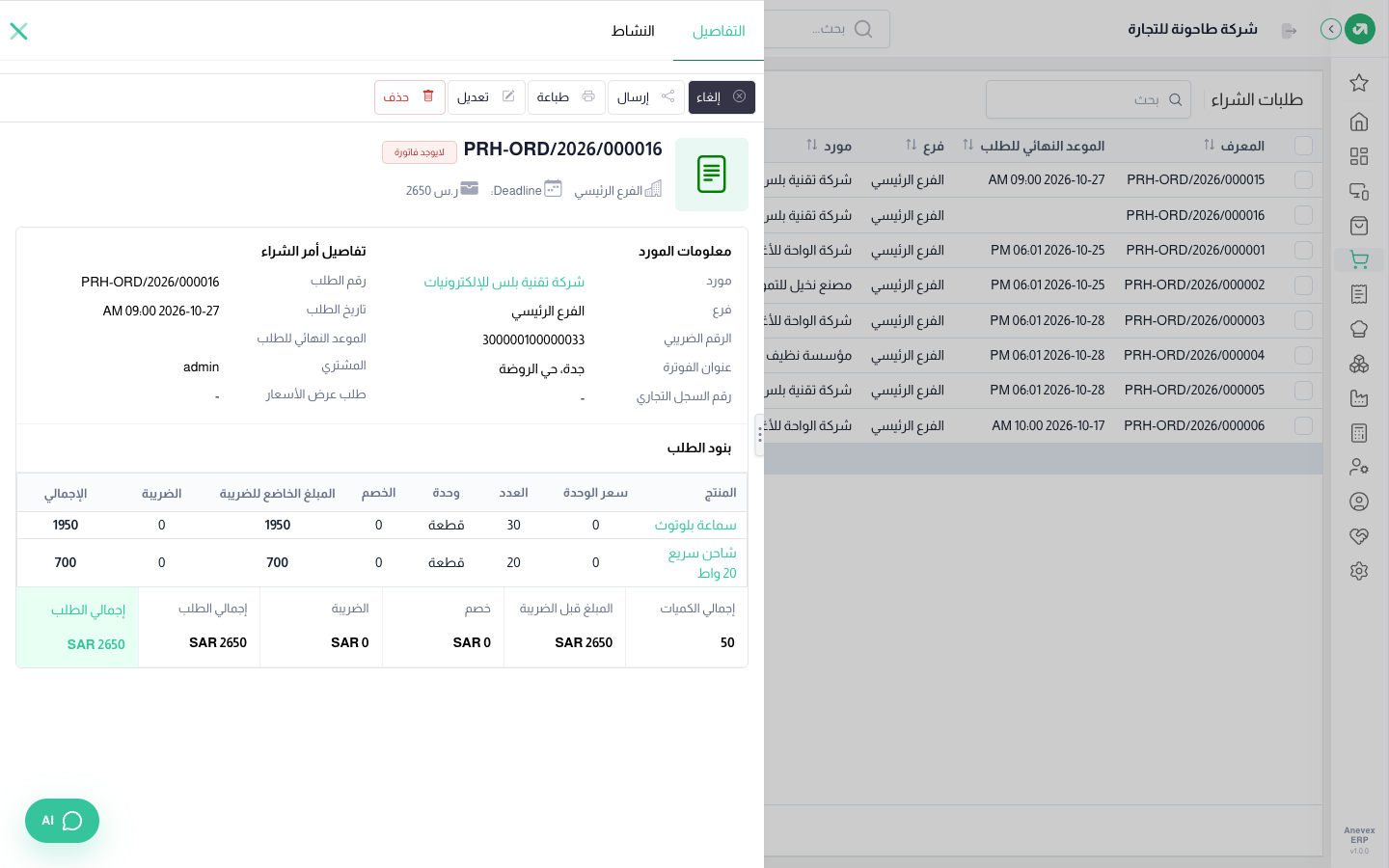The width and height of the screenshot is (1389, 868).
Task: Open inventory boxes icon in sidebar
Action: (x=1359, y=364)
